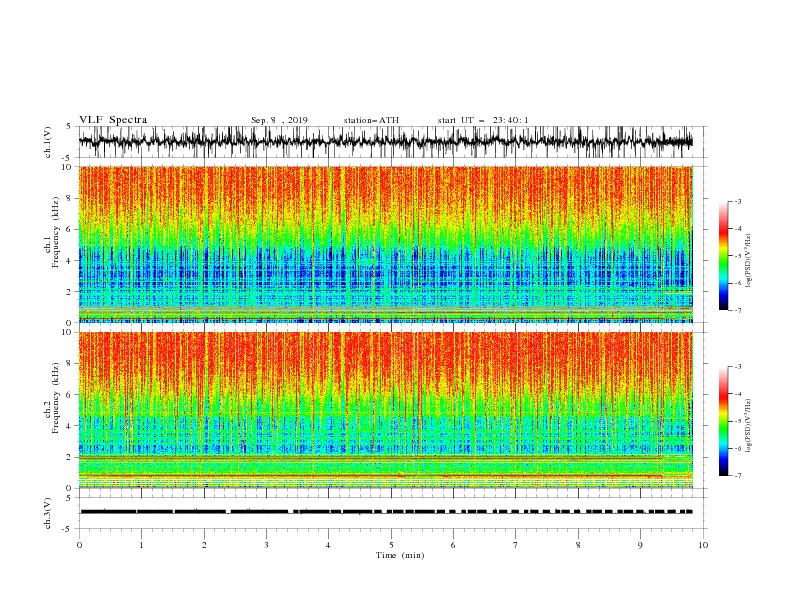Click the '-7' label on ch.2 colorbar

tap(737, 476)
